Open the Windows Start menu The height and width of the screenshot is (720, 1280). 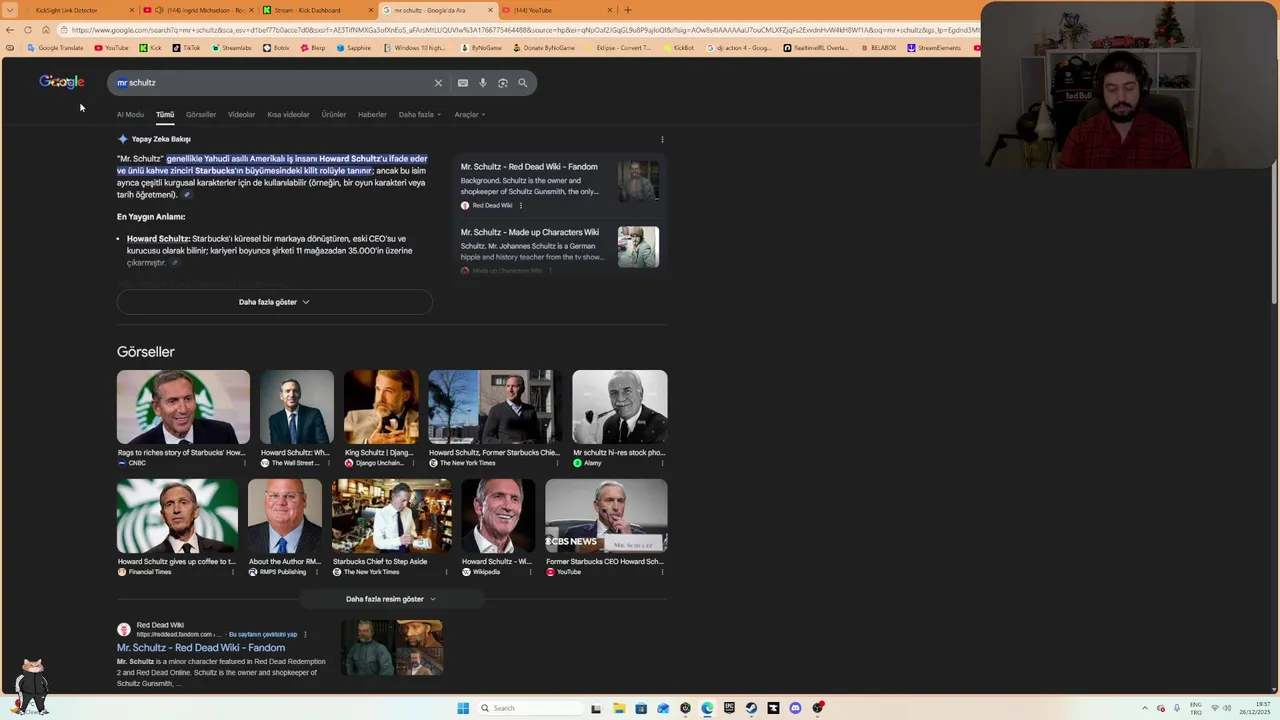pos(463,708)
